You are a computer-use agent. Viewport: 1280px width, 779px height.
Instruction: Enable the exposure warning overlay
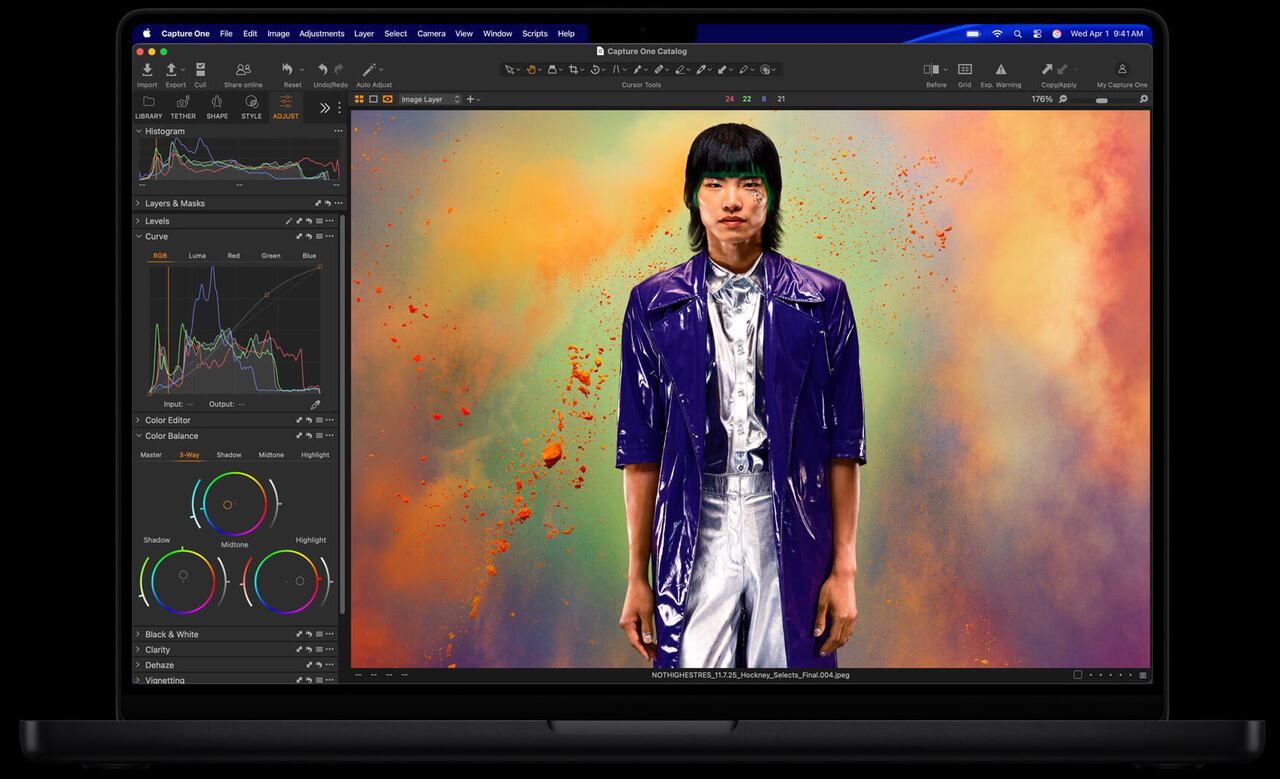pos(1000,70)
